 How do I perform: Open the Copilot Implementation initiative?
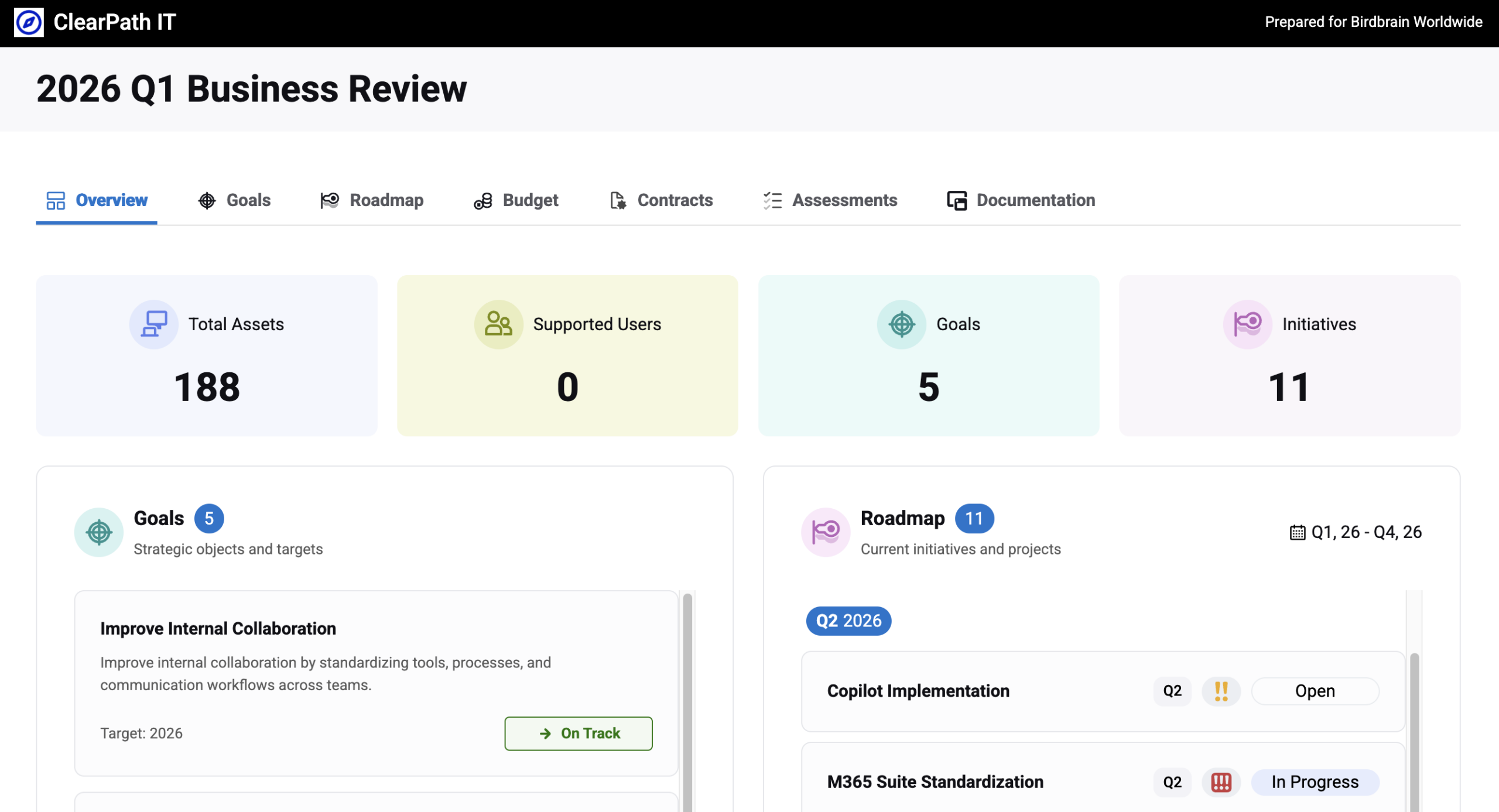click(918, 691)
